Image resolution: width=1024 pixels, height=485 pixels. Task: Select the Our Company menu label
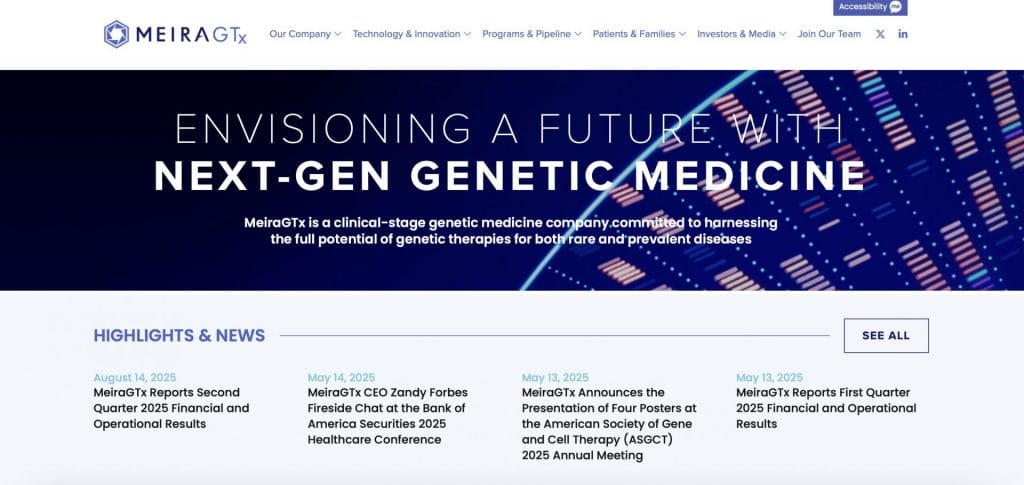point(299,34)
